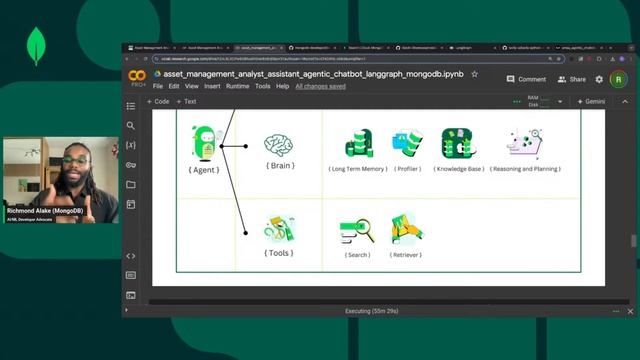The height and width of the screenshot is (360, 640).
Task: Click the Search magnifier image
Action: click(357, 231)
